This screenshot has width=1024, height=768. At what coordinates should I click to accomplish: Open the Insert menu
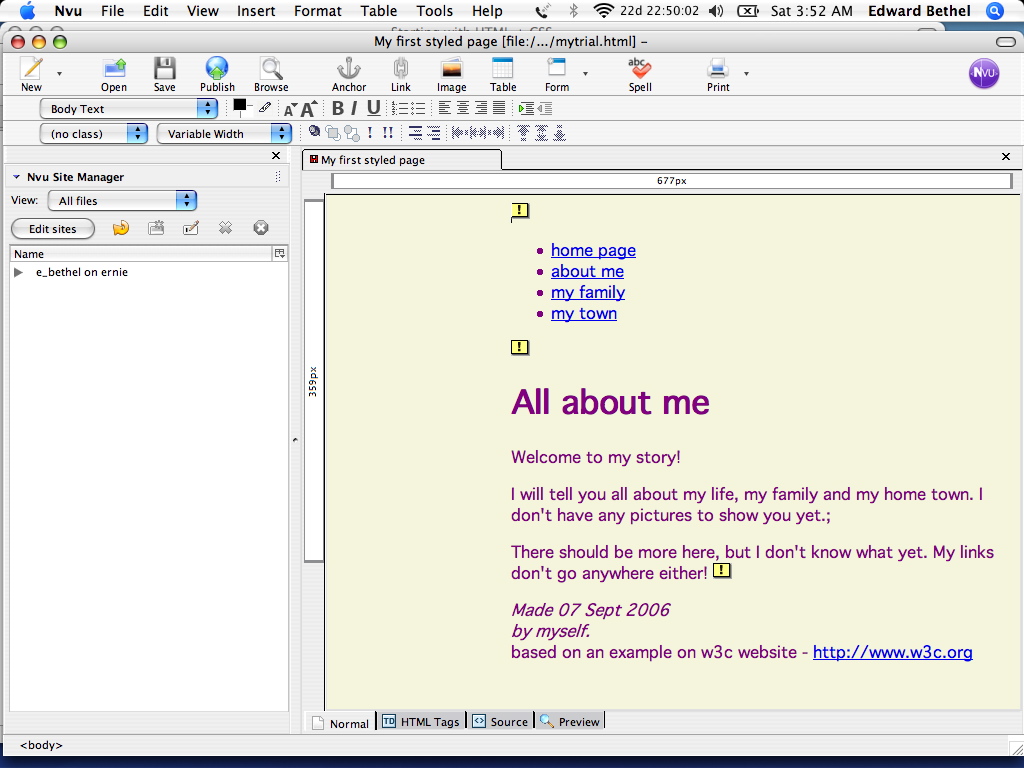256,11
